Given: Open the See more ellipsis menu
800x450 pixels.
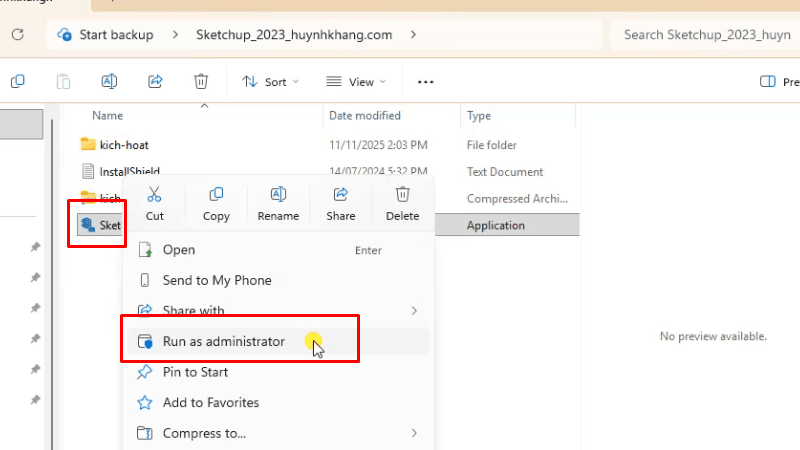Looking at the screenshot, I should pyautogui.click(x=426, y=82).
